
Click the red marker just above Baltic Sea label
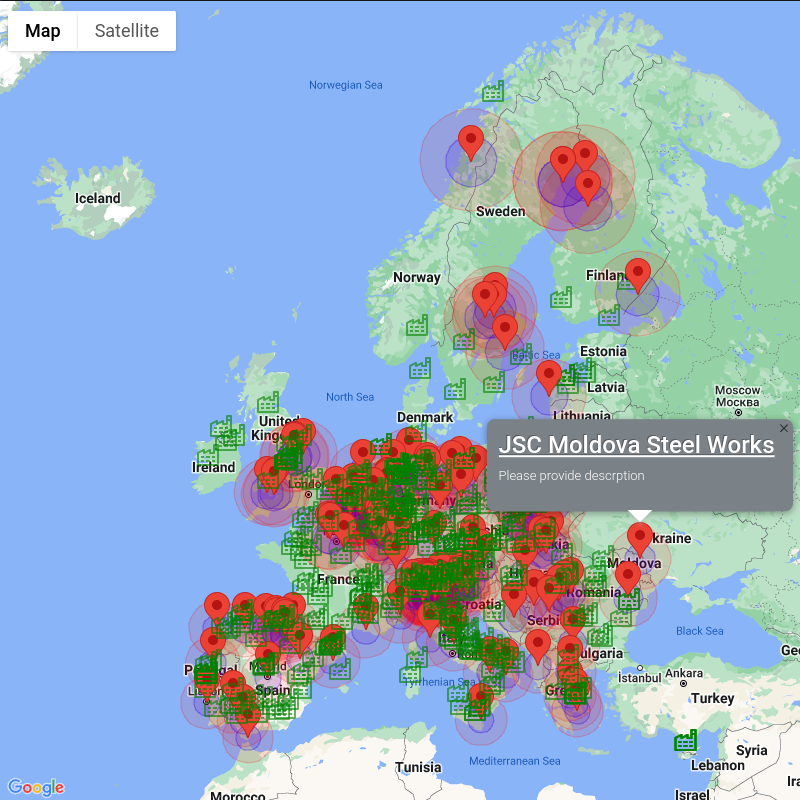(x=505, y=332)
